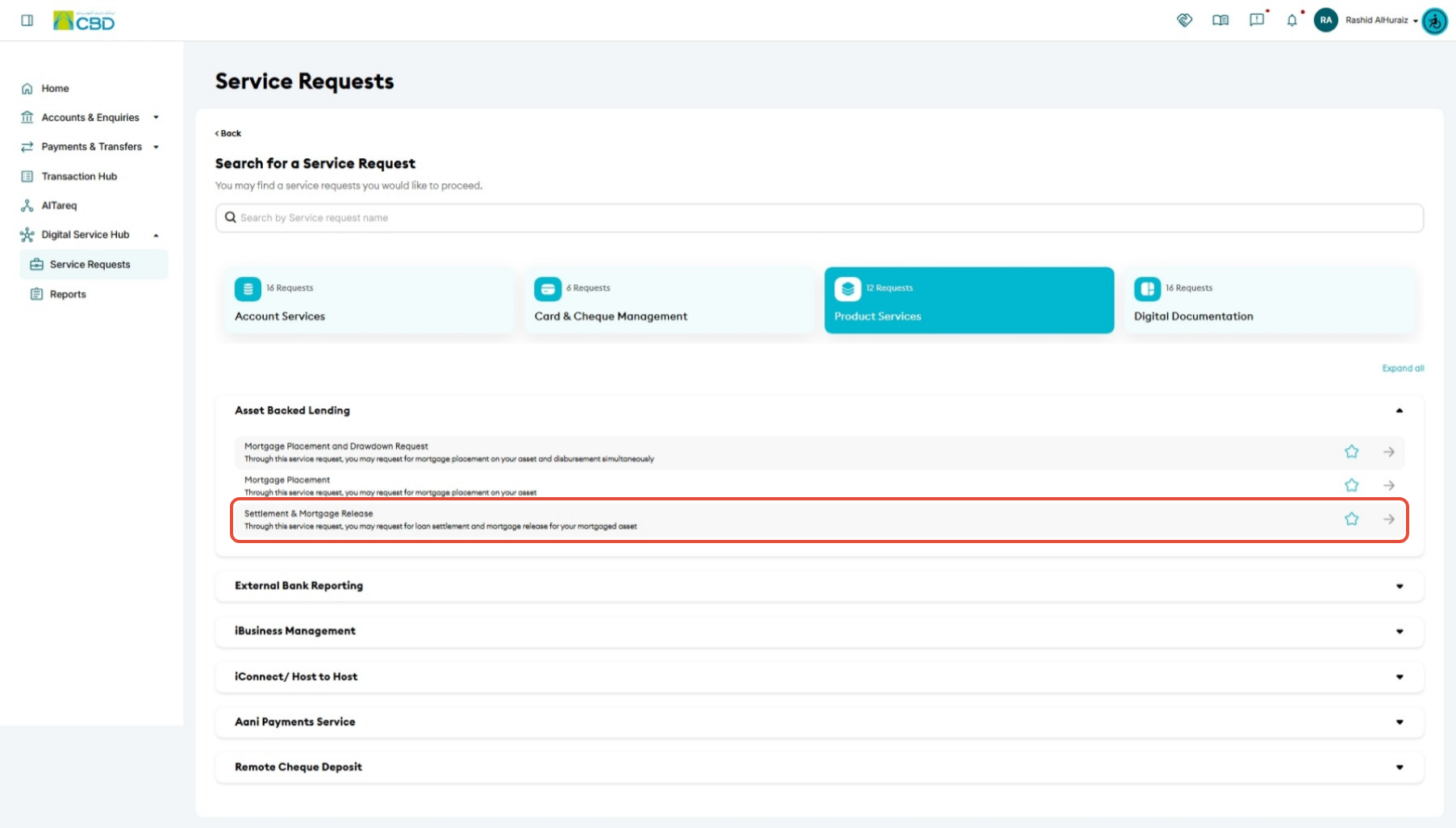Open the book guide icon in header
Image resolution: width=1456 pixels, height=828 pixels.
[x=1220, y=20]
